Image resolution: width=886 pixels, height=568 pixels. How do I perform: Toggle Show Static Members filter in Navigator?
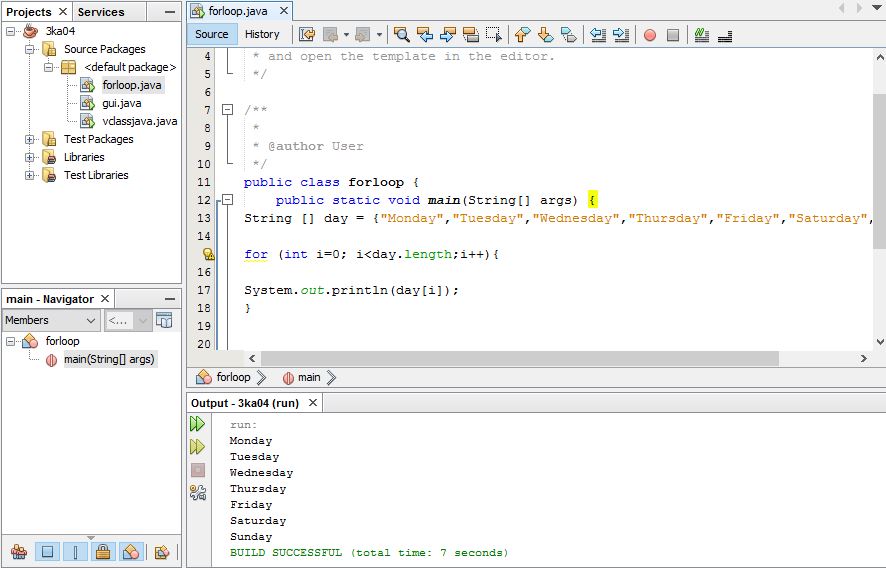[x=76, y=551]
